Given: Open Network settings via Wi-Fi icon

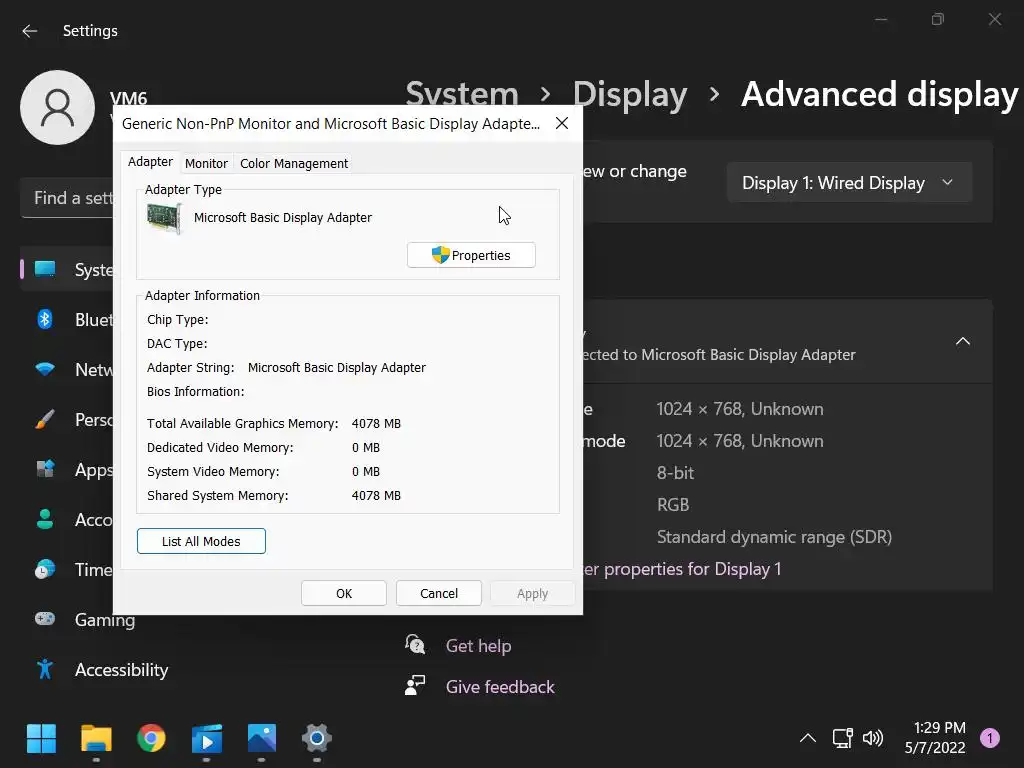Looking at the screenshot, I should pos(44,369).
